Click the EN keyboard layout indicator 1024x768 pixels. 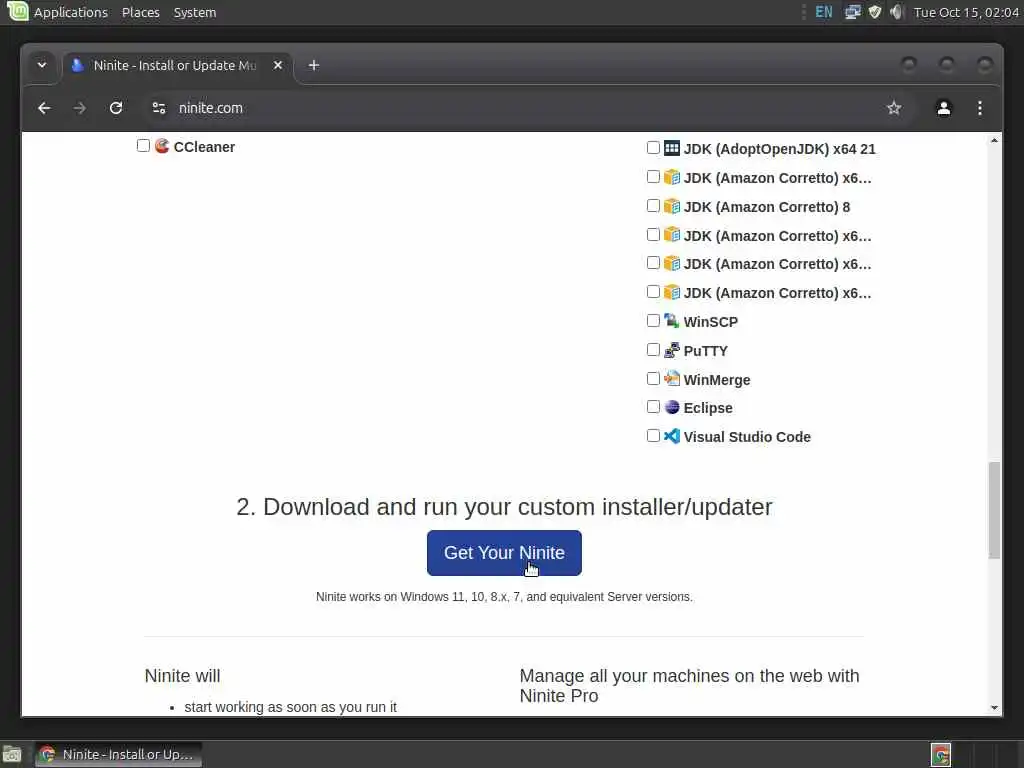click(x=824, y=12)
